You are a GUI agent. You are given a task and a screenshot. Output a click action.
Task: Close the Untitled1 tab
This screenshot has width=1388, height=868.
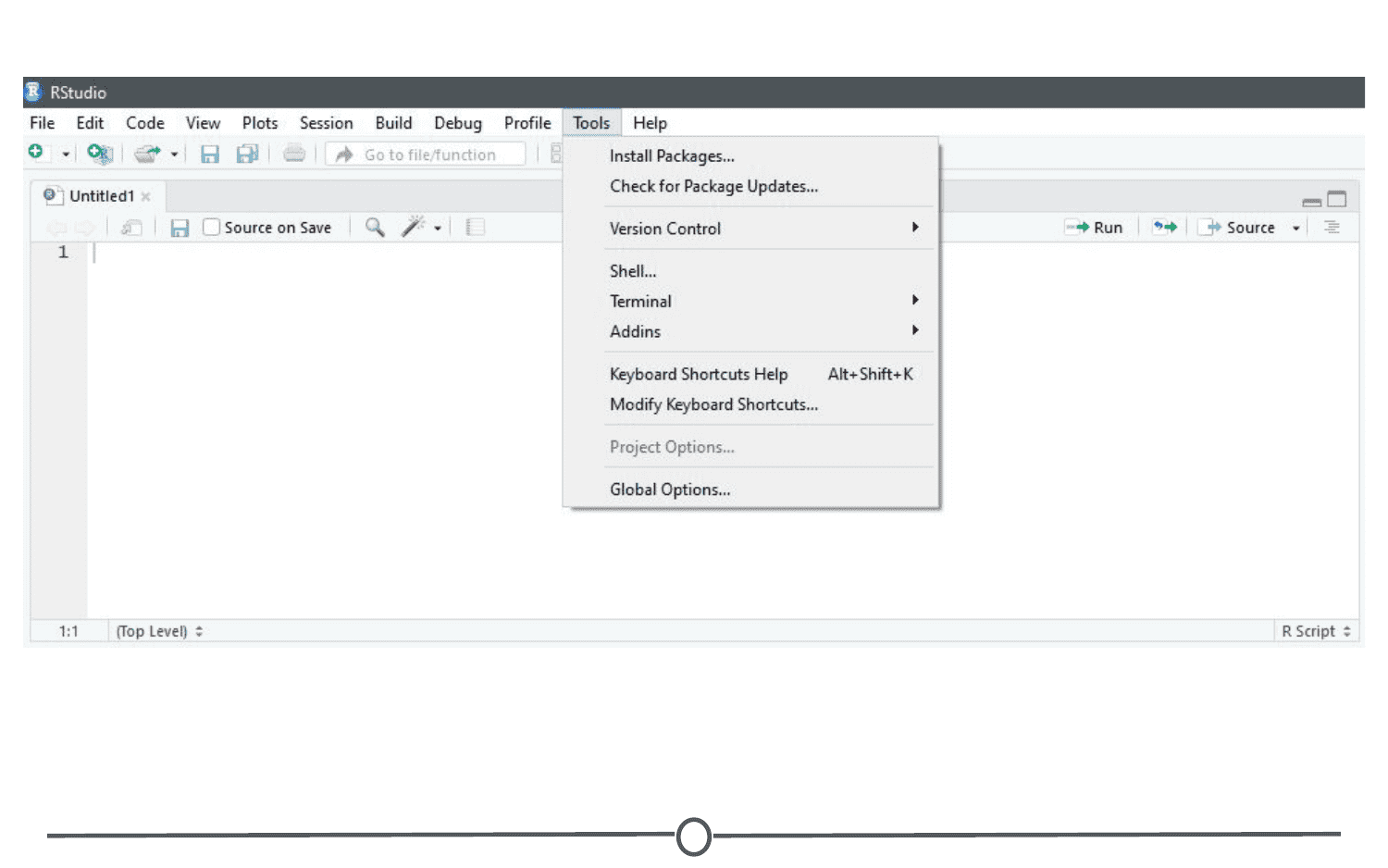[x=146, y=196]
